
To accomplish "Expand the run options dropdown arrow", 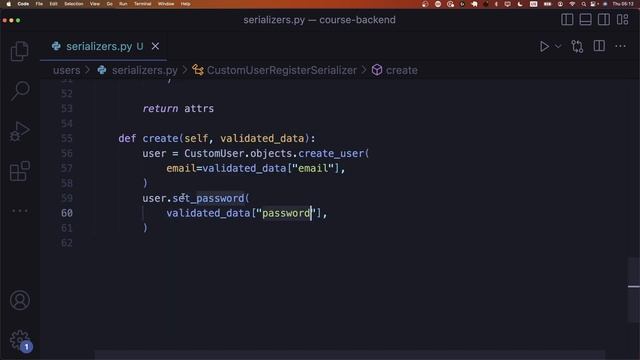I will point(558,46).
